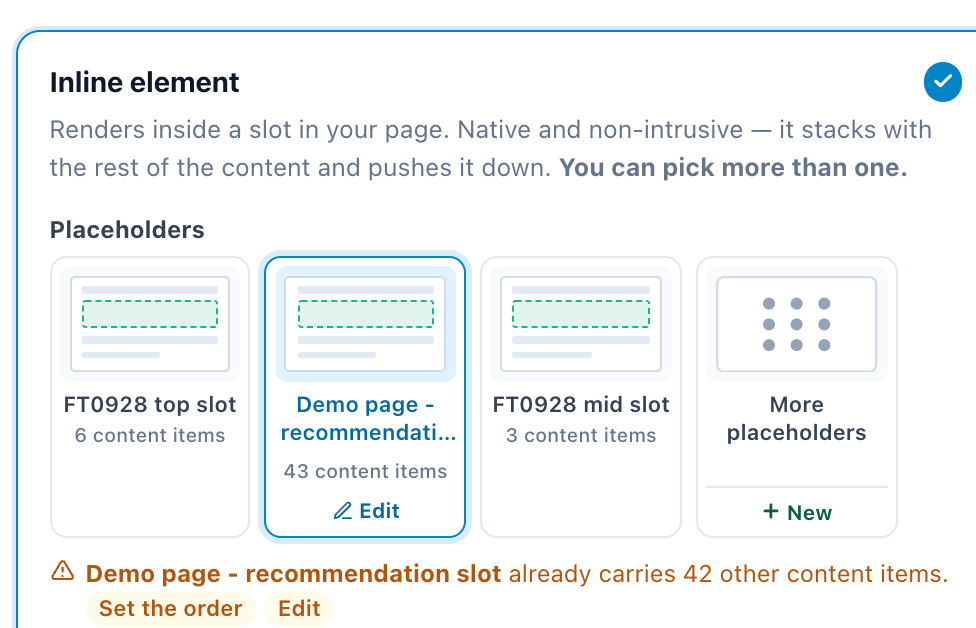The height and width of the screenshot is (628, 976).
Task: Click the 'Demo page - recommendation slot' warning text
Action: click(x=293, y=574)
